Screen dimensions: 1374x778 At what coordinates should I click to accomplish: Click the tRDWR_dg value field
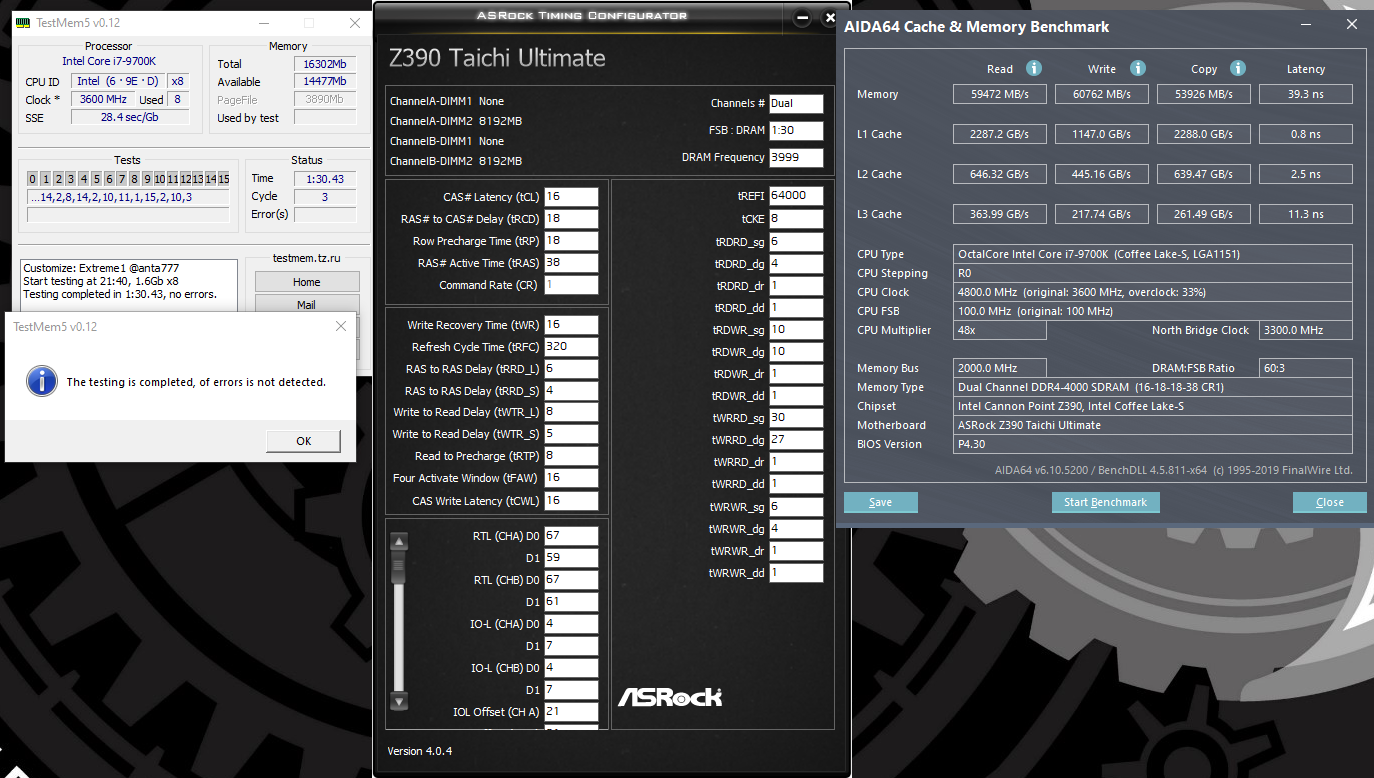coord(796,352)
